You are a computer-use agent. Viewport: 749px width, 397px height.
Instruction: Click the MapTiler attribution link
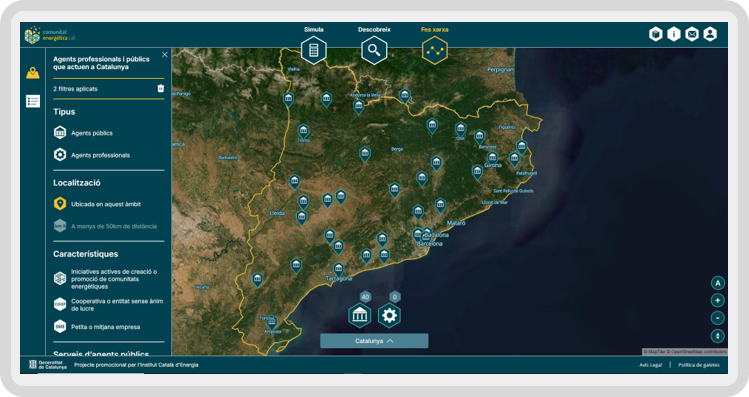tap(654, 352)
